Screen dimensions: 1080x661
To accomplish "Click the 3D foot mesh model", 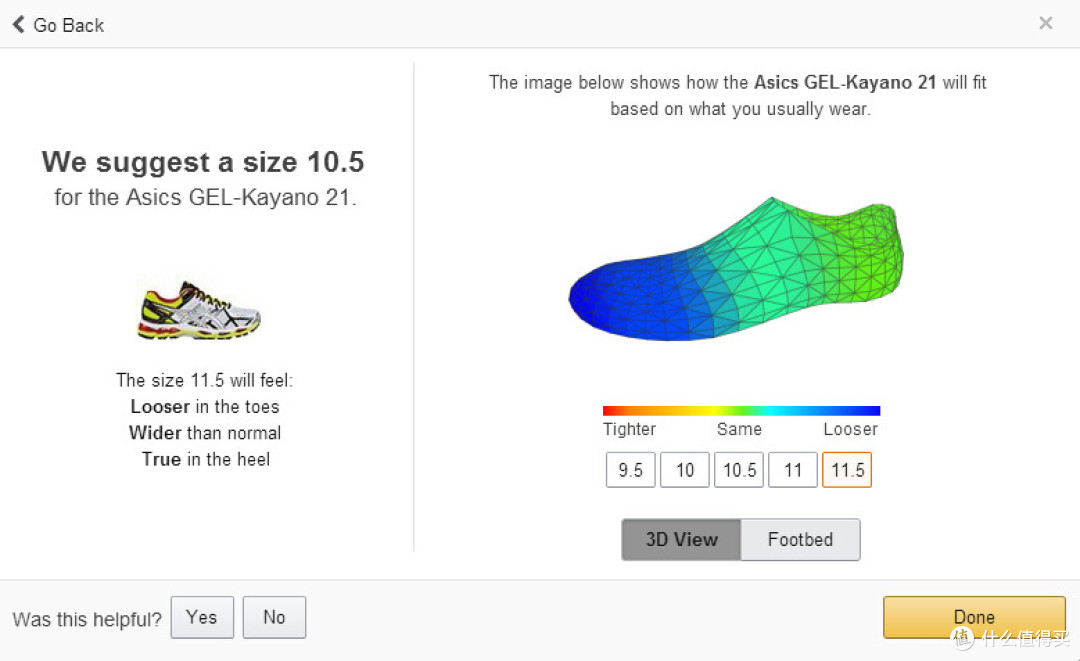I will coord(736,269).
